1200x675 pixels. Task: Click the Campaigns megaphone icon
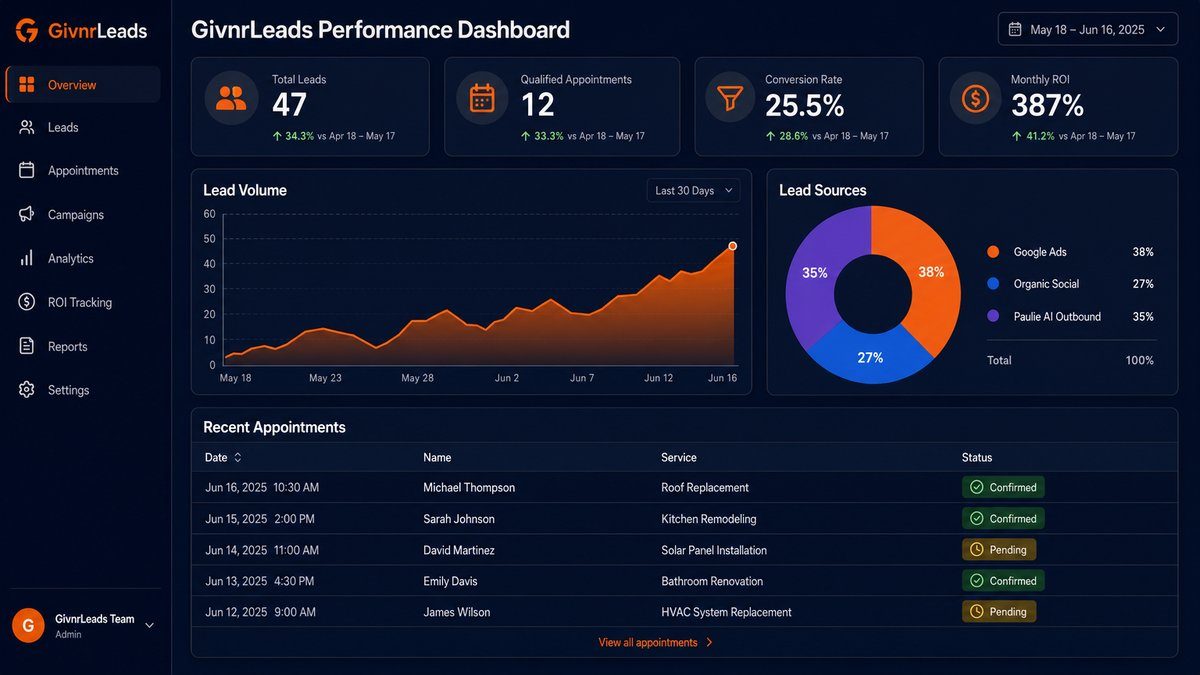pyautogui.click(x=27, y=214)
